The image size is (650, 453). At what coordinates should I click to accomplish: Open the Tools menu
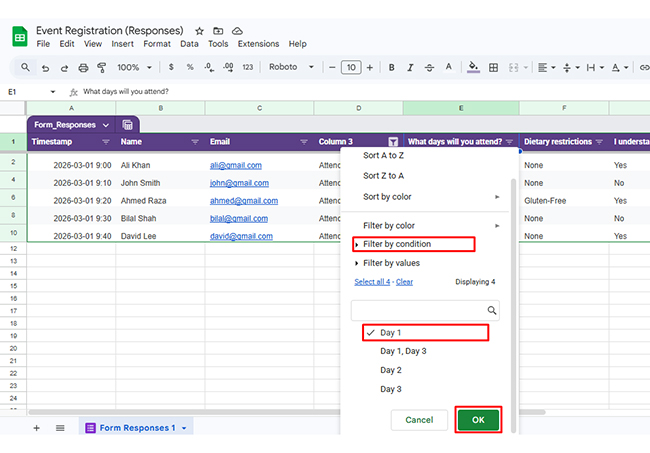[218, 44]
